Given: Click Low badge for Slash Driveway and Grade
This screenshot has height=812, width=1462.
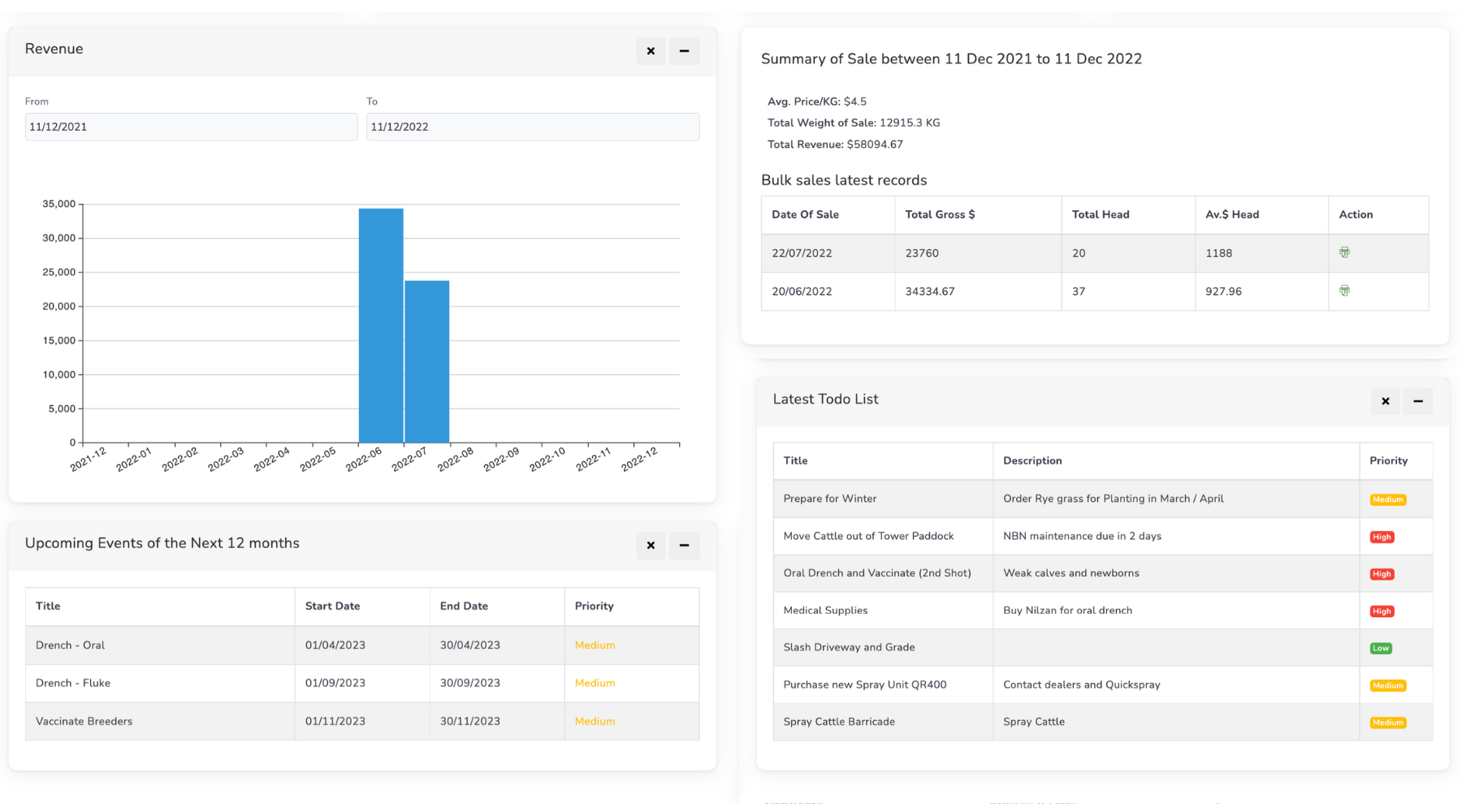Looking at the screenshot, I should point(1381,648).
